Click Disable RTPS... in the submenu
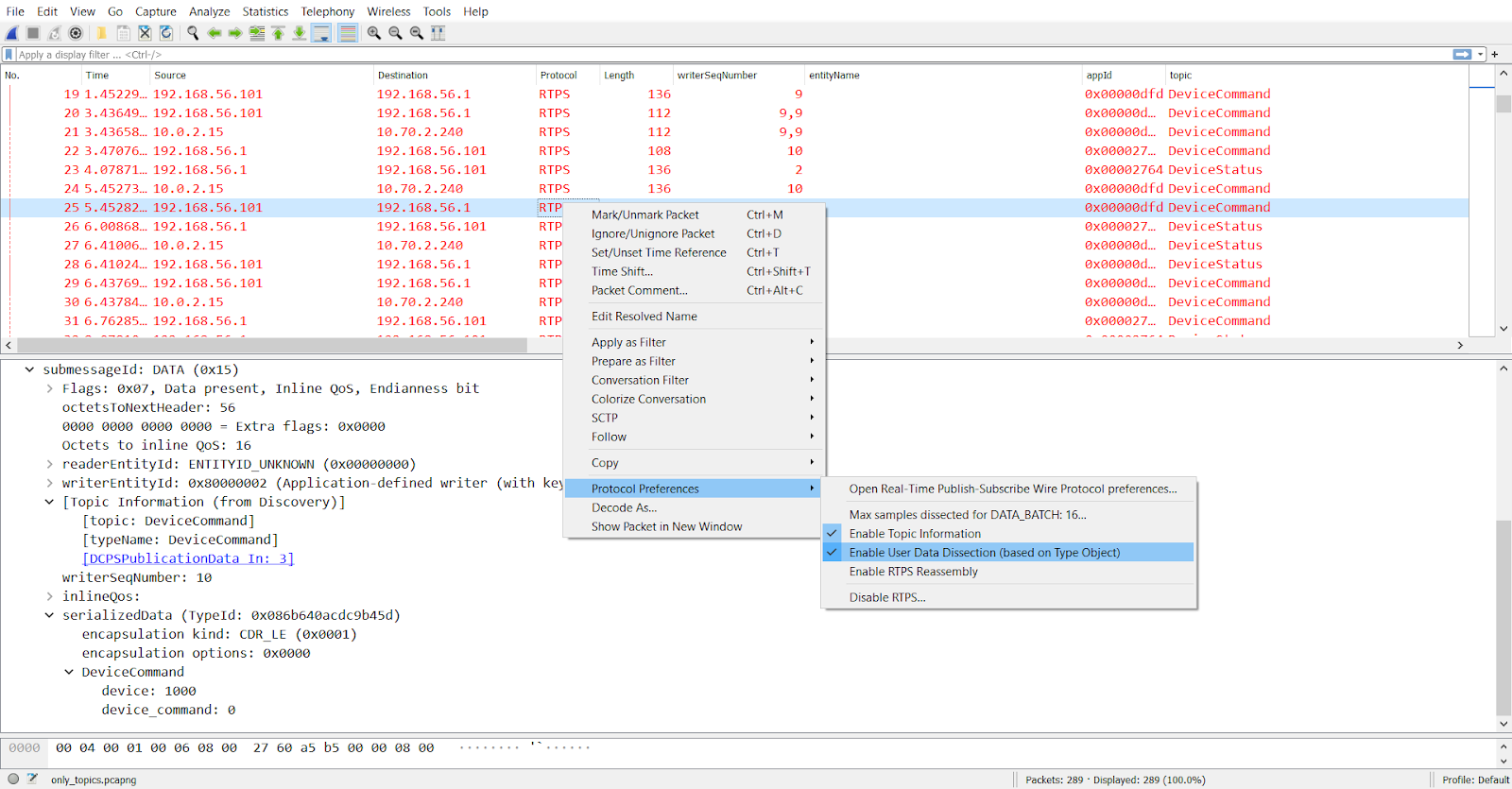The width and height of the screenshot is (1512, 789). (x=886, y=597)
